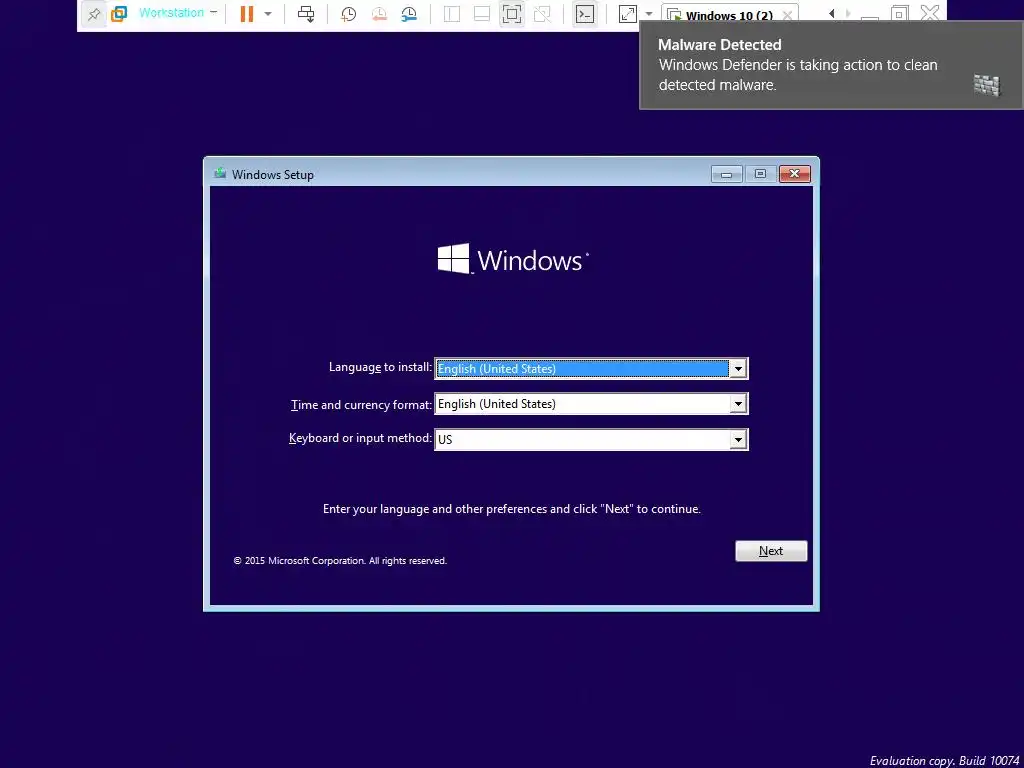Switch to the Windows 10 (2) tab
Viewport: 1024px width, 768px height.
click(729, 14)
